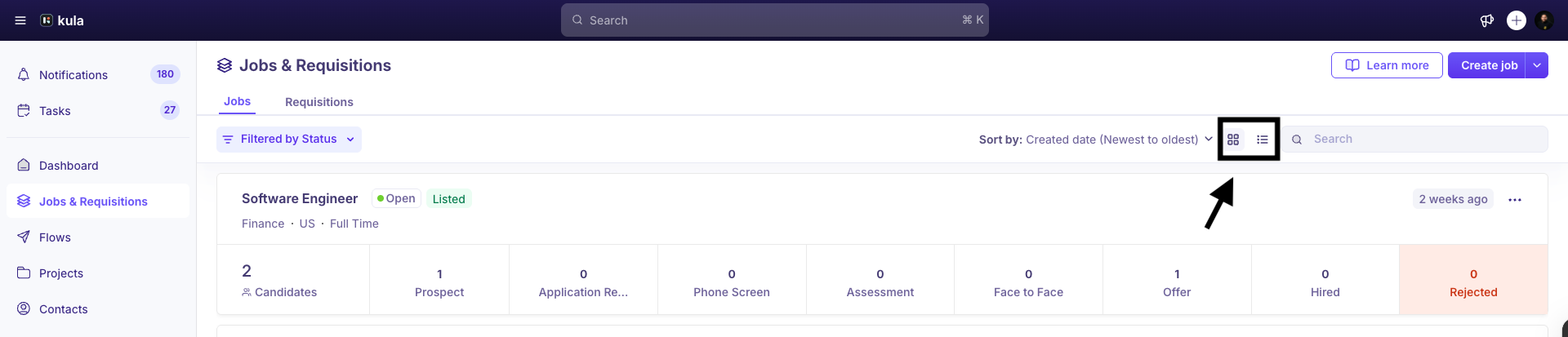The height and width of the screenshot is (337, 1568).
Task: Switch to grid card view
Action: click(1233, 140)
